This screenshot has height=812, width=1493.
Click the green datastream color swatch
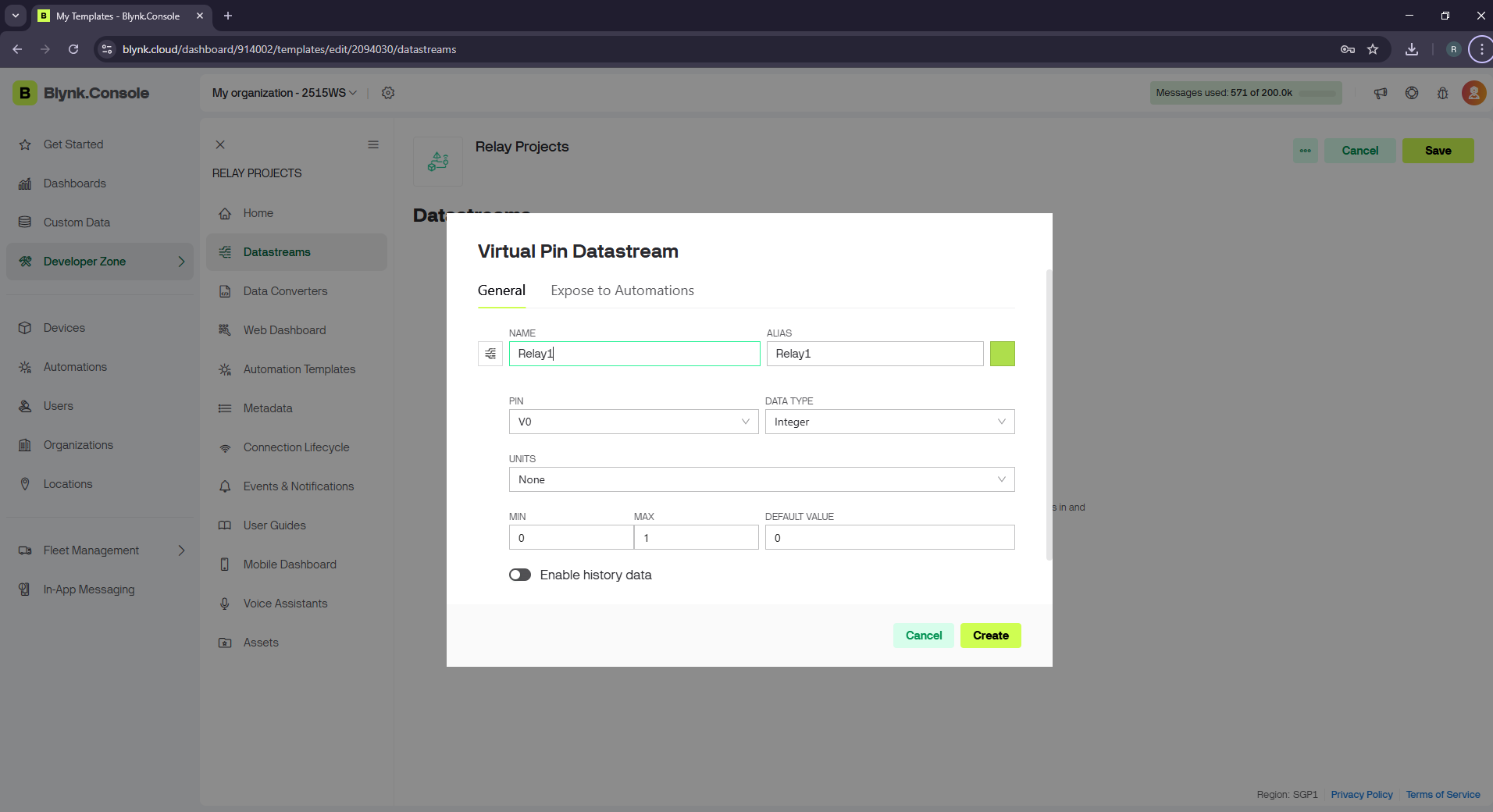(1002, 354)
